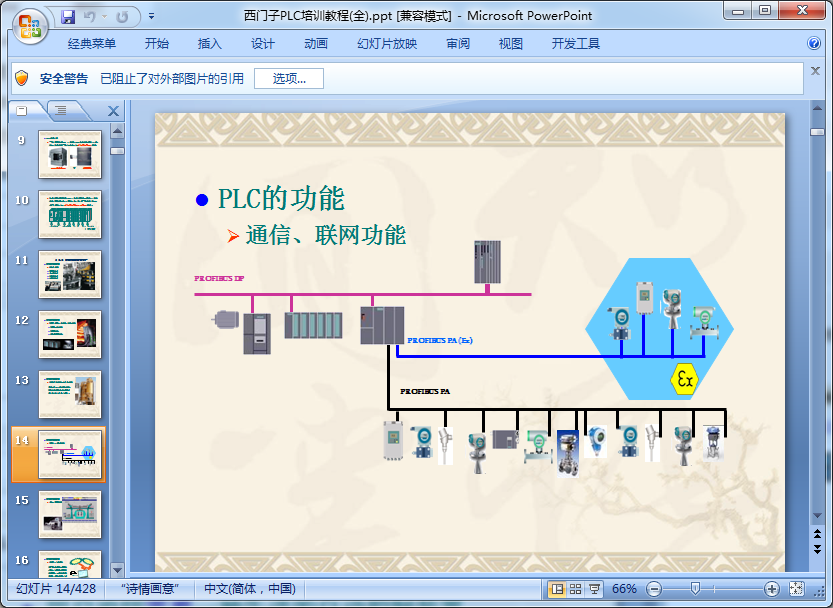Start Slide Show from status bar

pos(594,589)
